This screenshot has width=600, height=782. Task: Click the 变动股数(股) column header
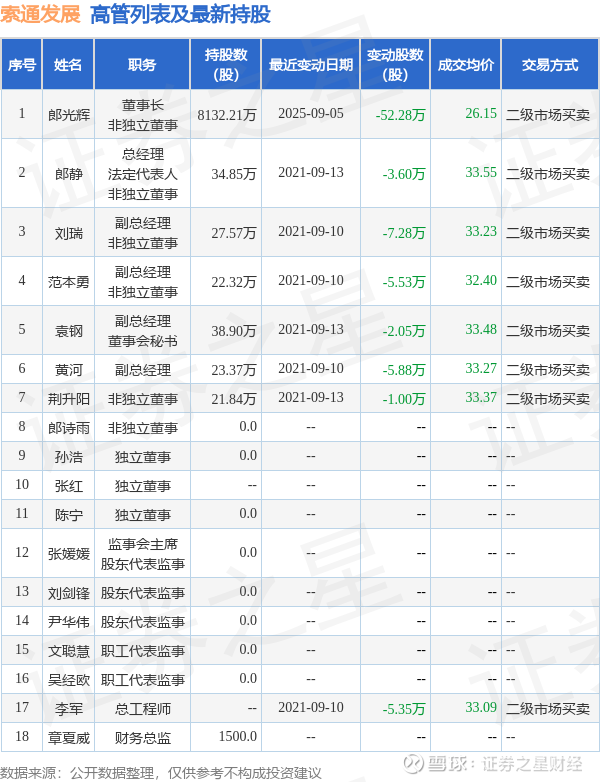pyautogui.click(x=395, y=65)
